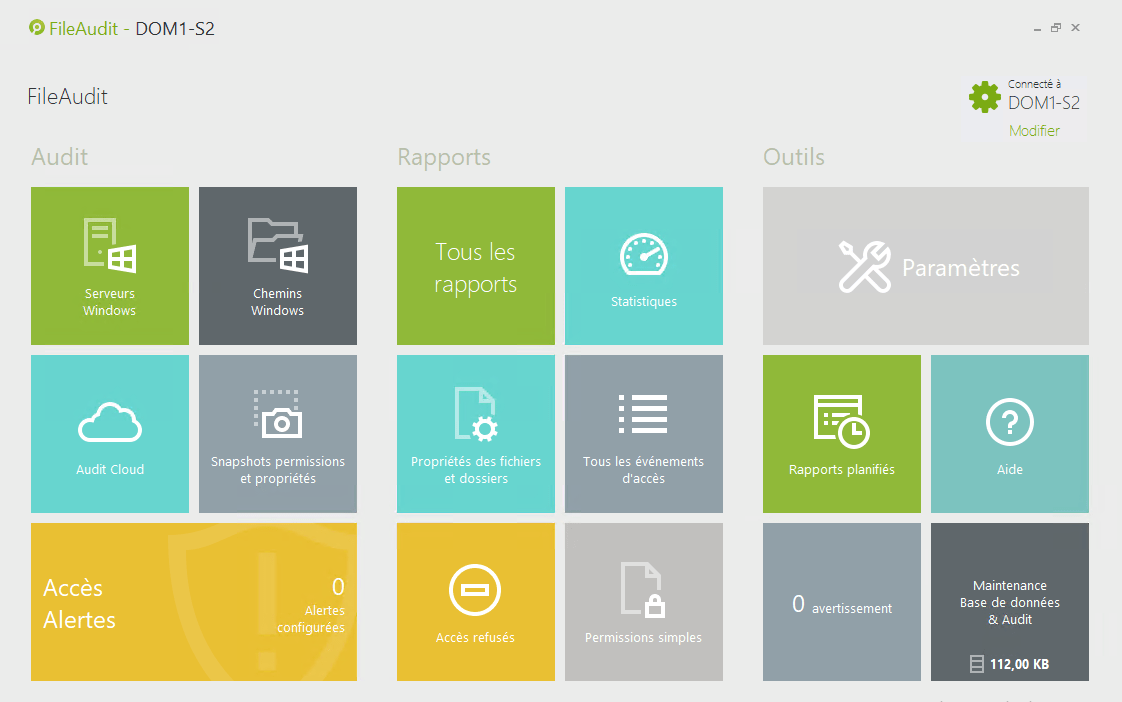Click the 112,00 KB database size indicator
Screen dimensions: 1122x702
click(1009, 664)
